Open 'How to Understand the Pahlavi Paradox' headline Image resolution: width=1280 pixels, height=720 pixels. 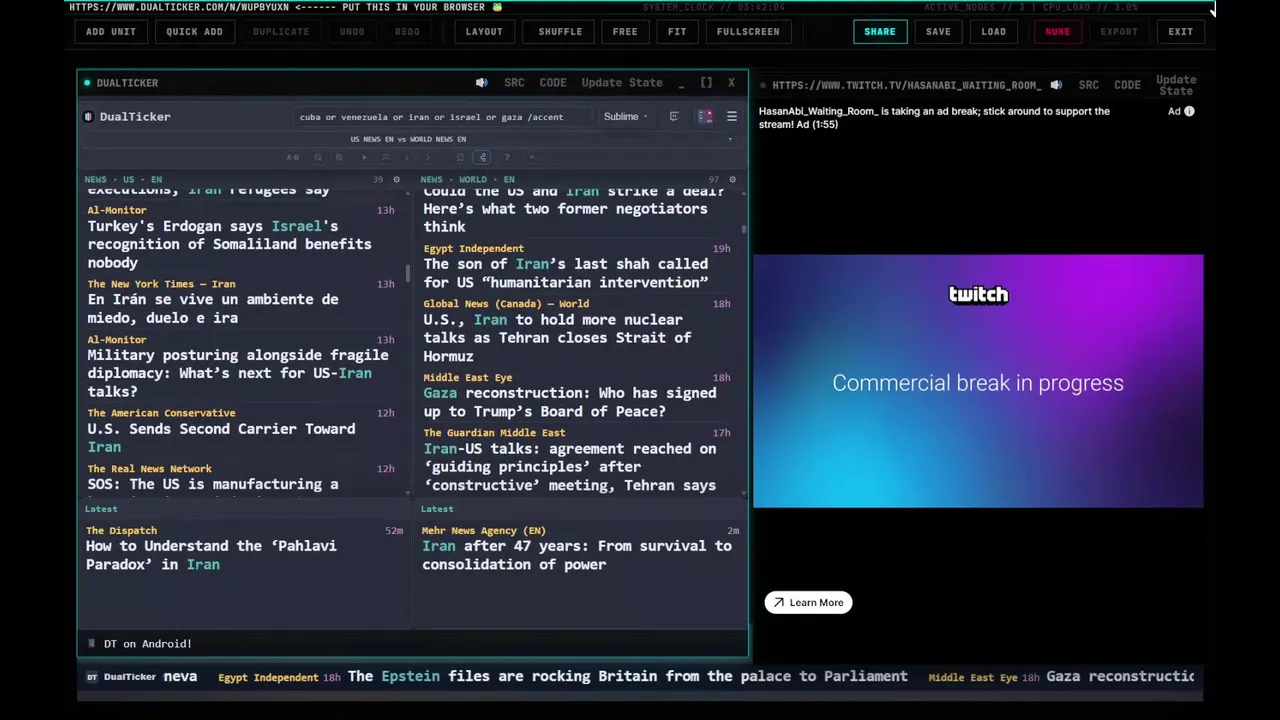211,555
